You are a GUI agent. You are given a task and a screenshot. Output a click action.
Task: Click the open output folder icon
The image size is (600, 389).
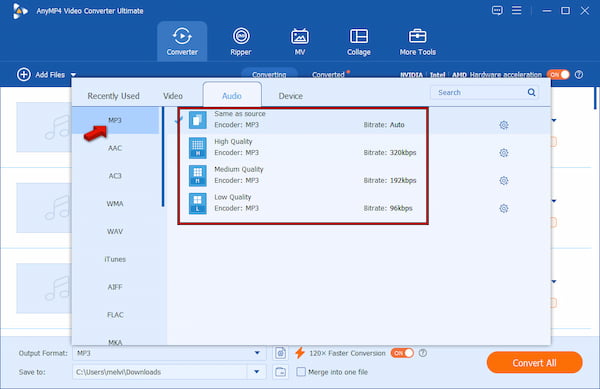click(x=280, y=372)
